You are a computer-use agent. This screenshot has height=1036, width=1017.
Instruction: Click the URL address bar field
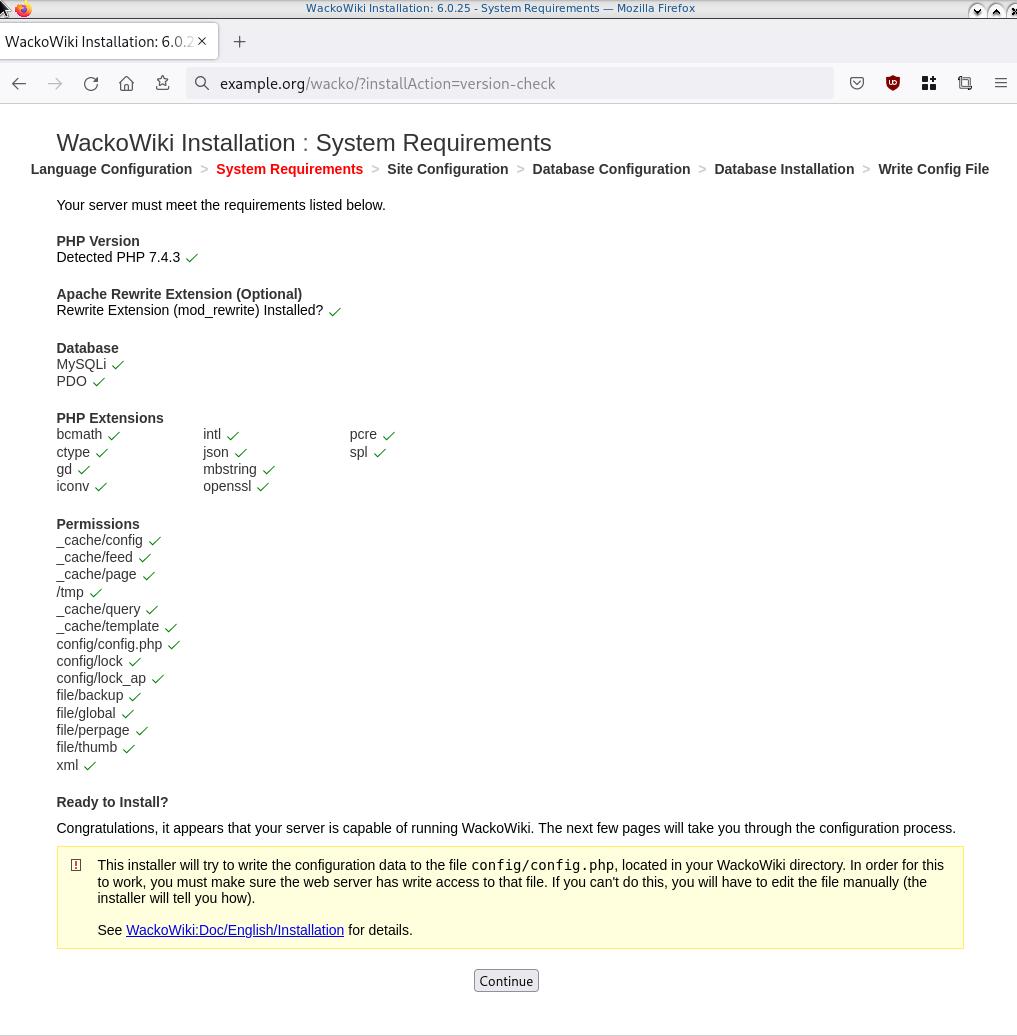pyautogui.click(x=520, y=84)
